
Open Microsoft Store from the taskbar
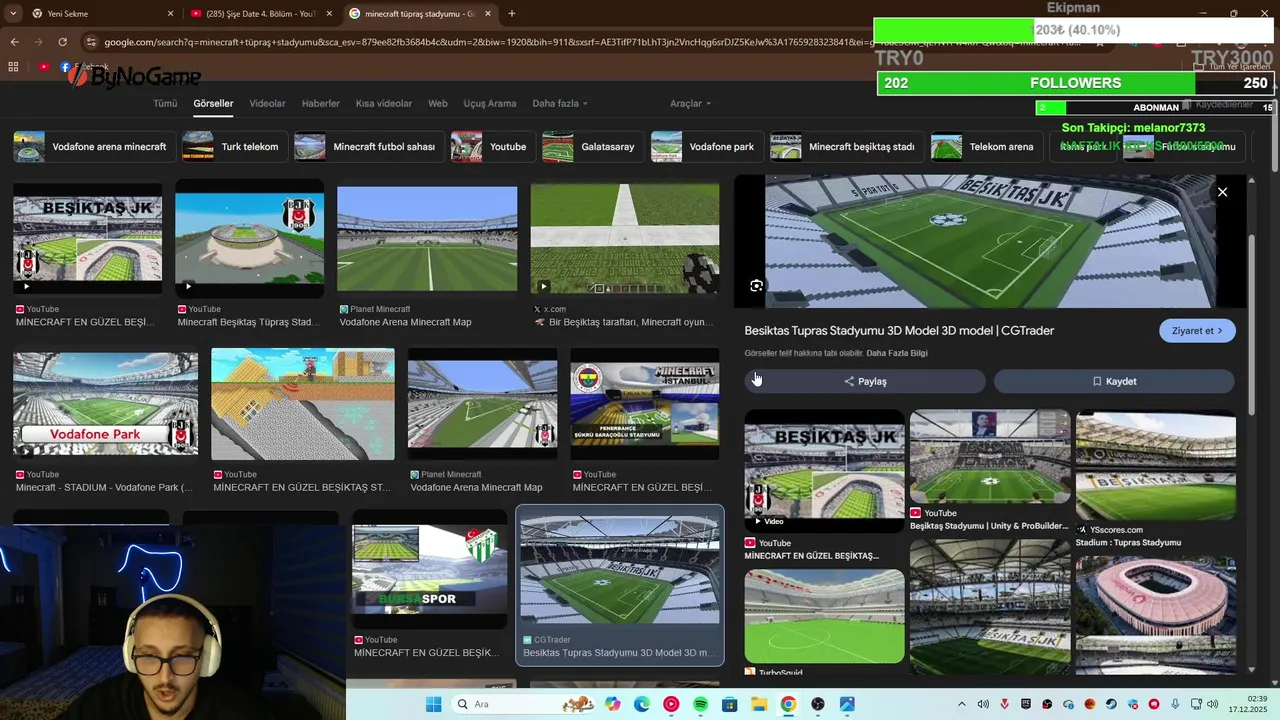click(x=729, y=705)
